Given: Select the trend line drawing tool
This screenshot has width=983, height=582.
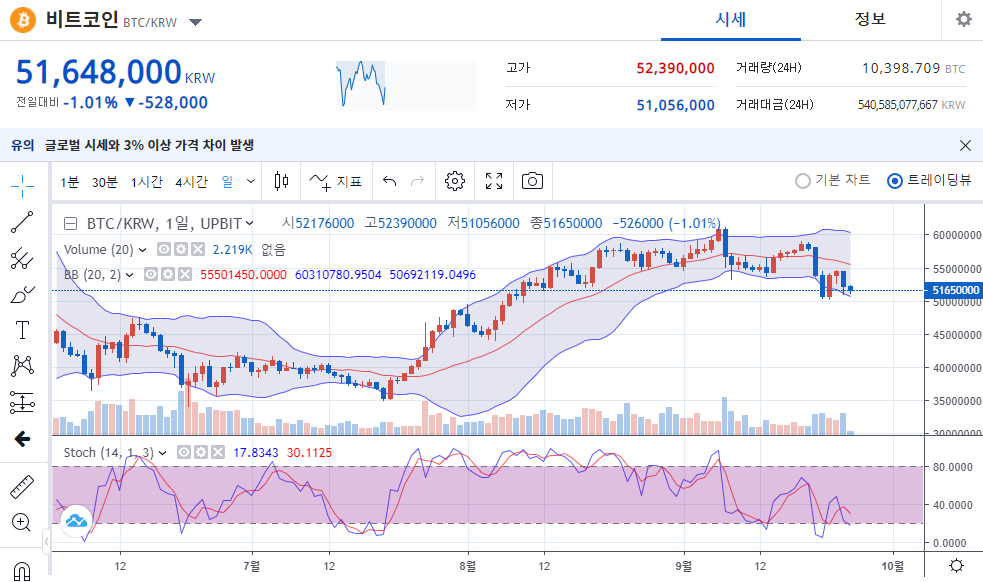Looking at the screenshot, I should 23,222.
